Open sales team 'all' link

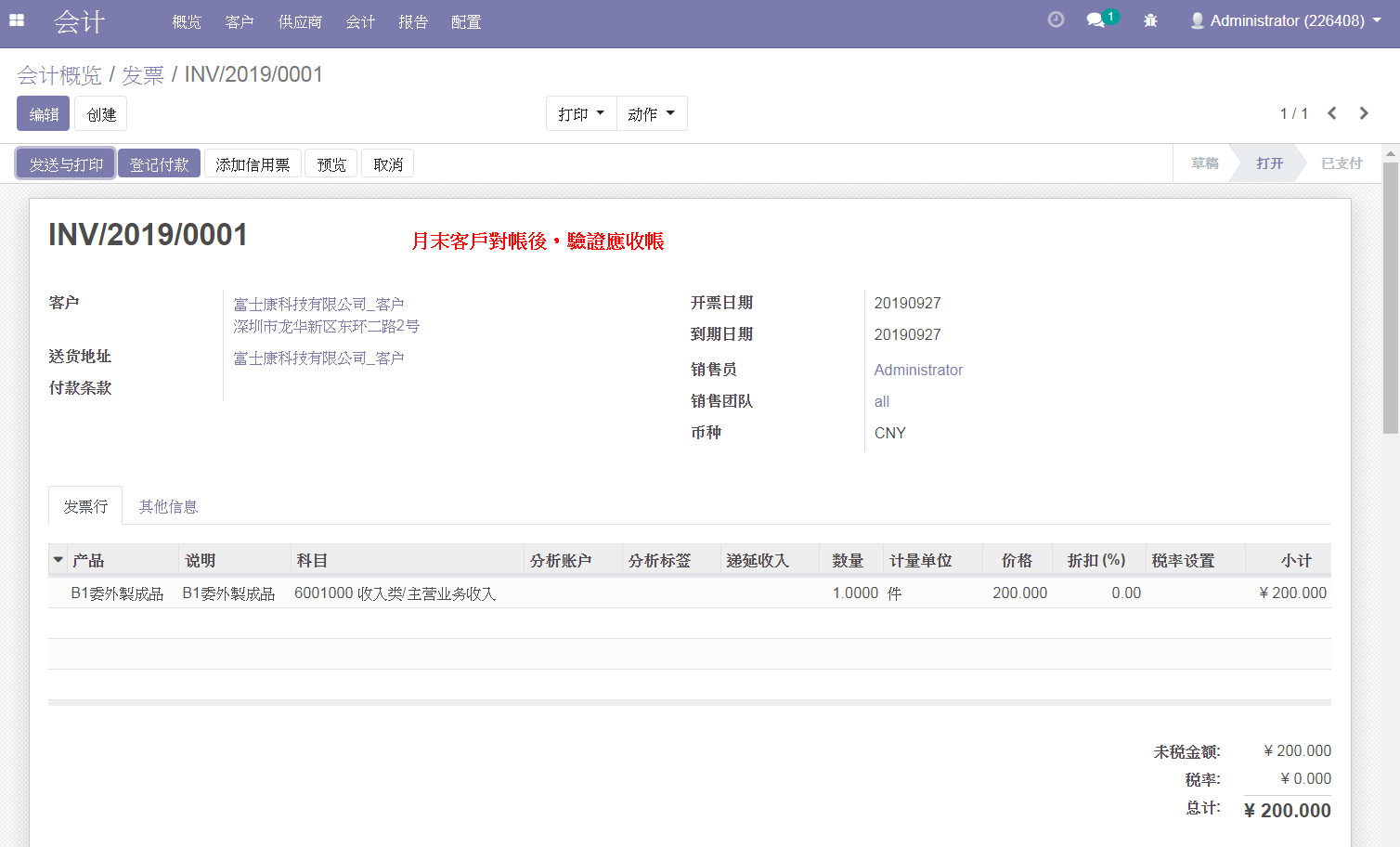(x=882, y=401)
